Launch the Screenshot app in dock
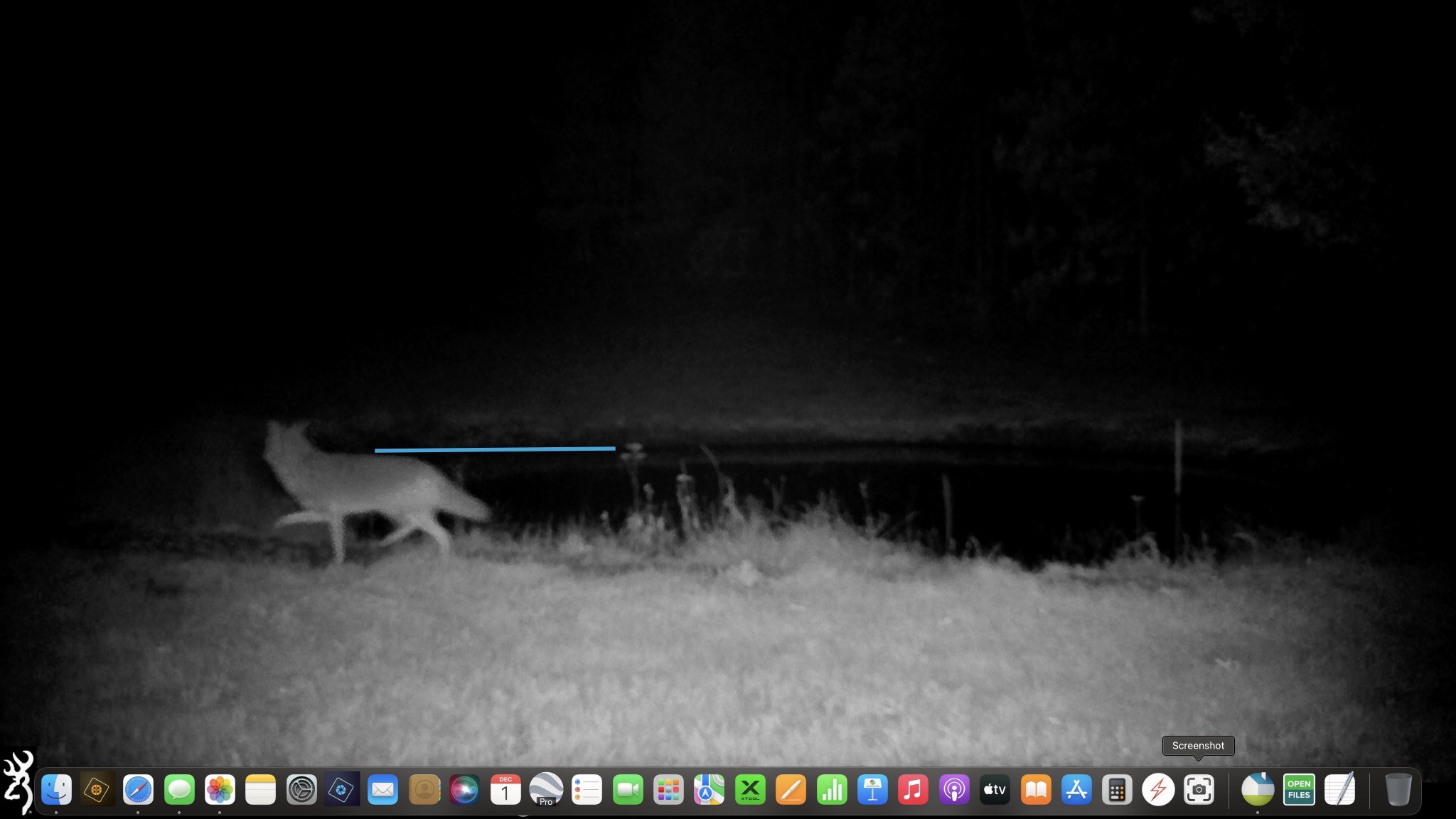Viewport: 1456px width, 819px height. coord(1199,790)
